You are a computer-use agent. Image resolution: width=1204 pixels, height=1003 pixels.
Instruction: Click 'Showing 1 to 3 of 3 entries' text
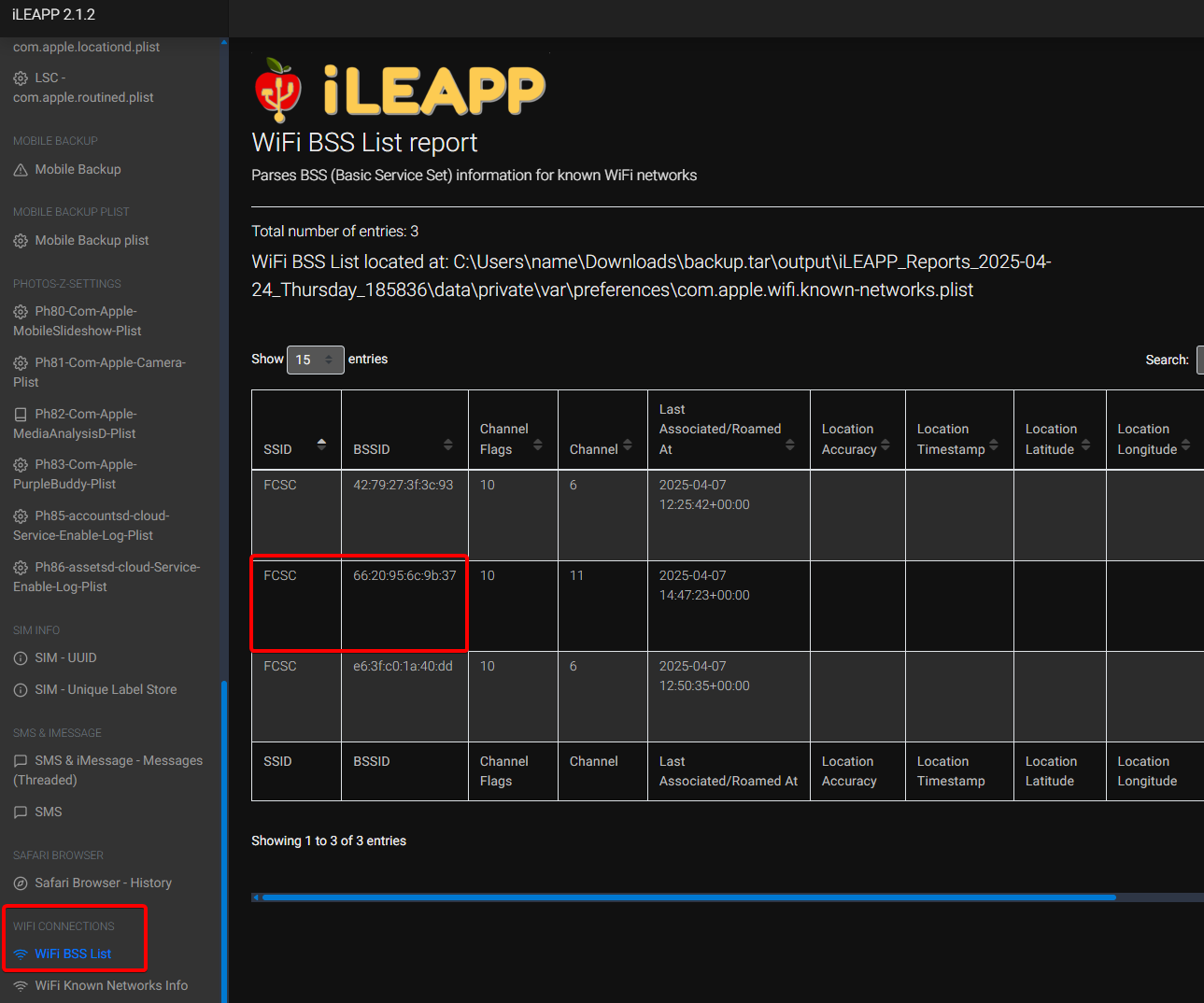(x=329, y=841)
